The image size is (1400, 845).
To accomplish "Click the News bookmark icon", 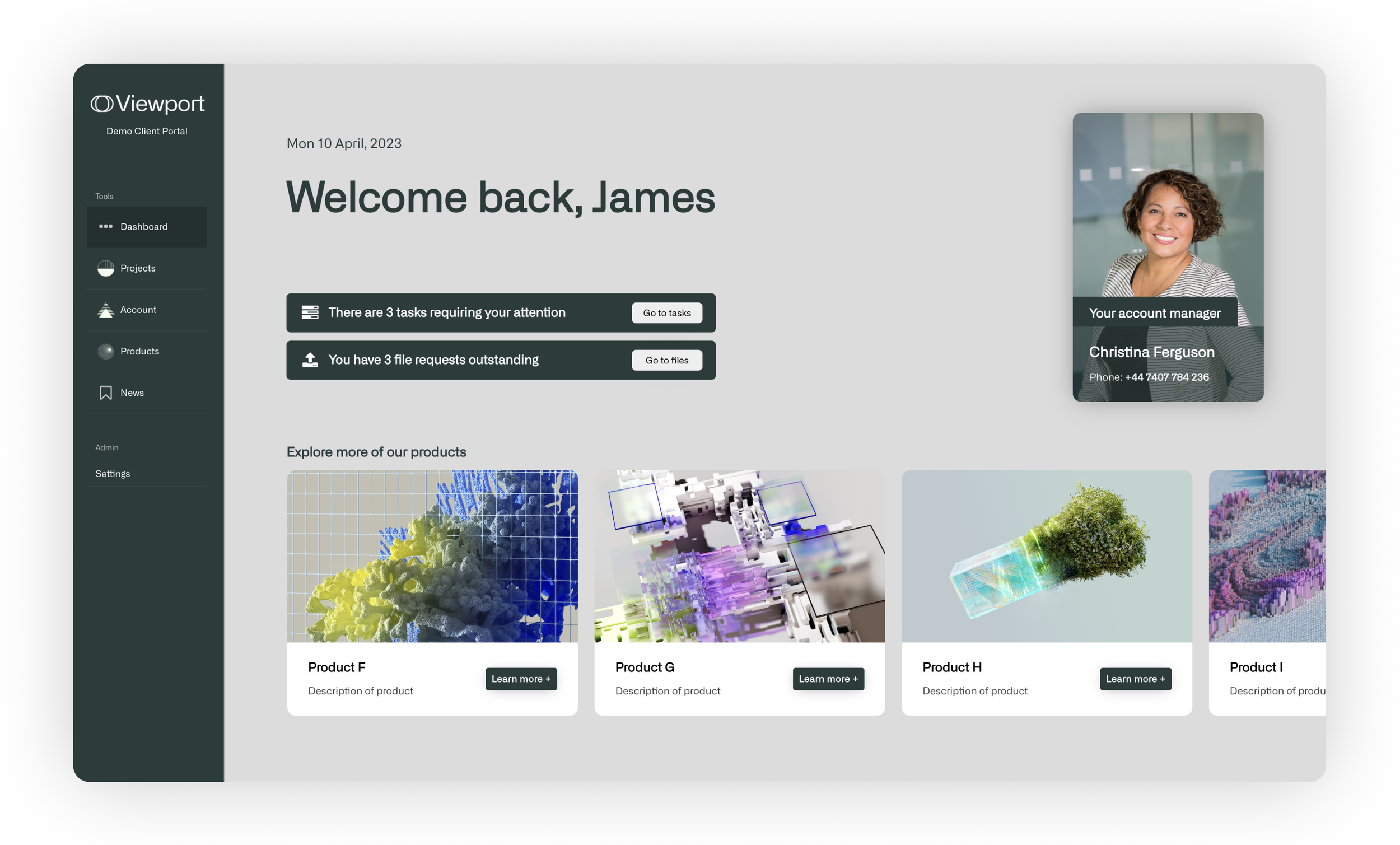I will tap(106, 393).
